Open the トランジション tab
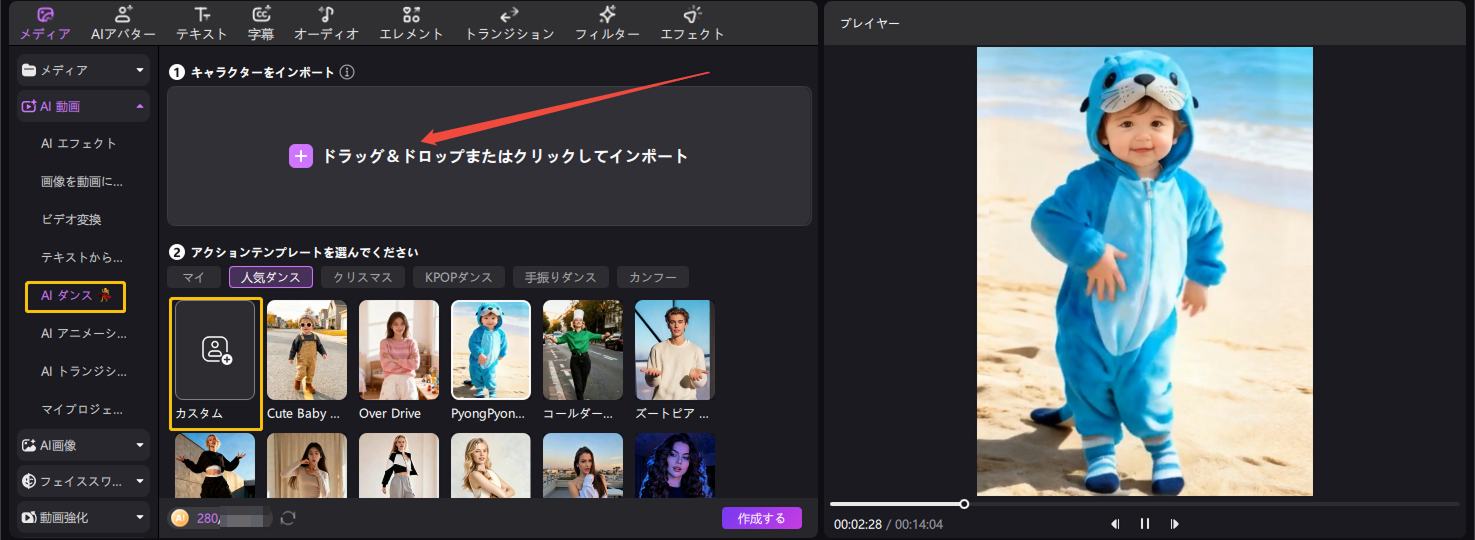The width and height of the screenshot is (1475, 540). 509,23
